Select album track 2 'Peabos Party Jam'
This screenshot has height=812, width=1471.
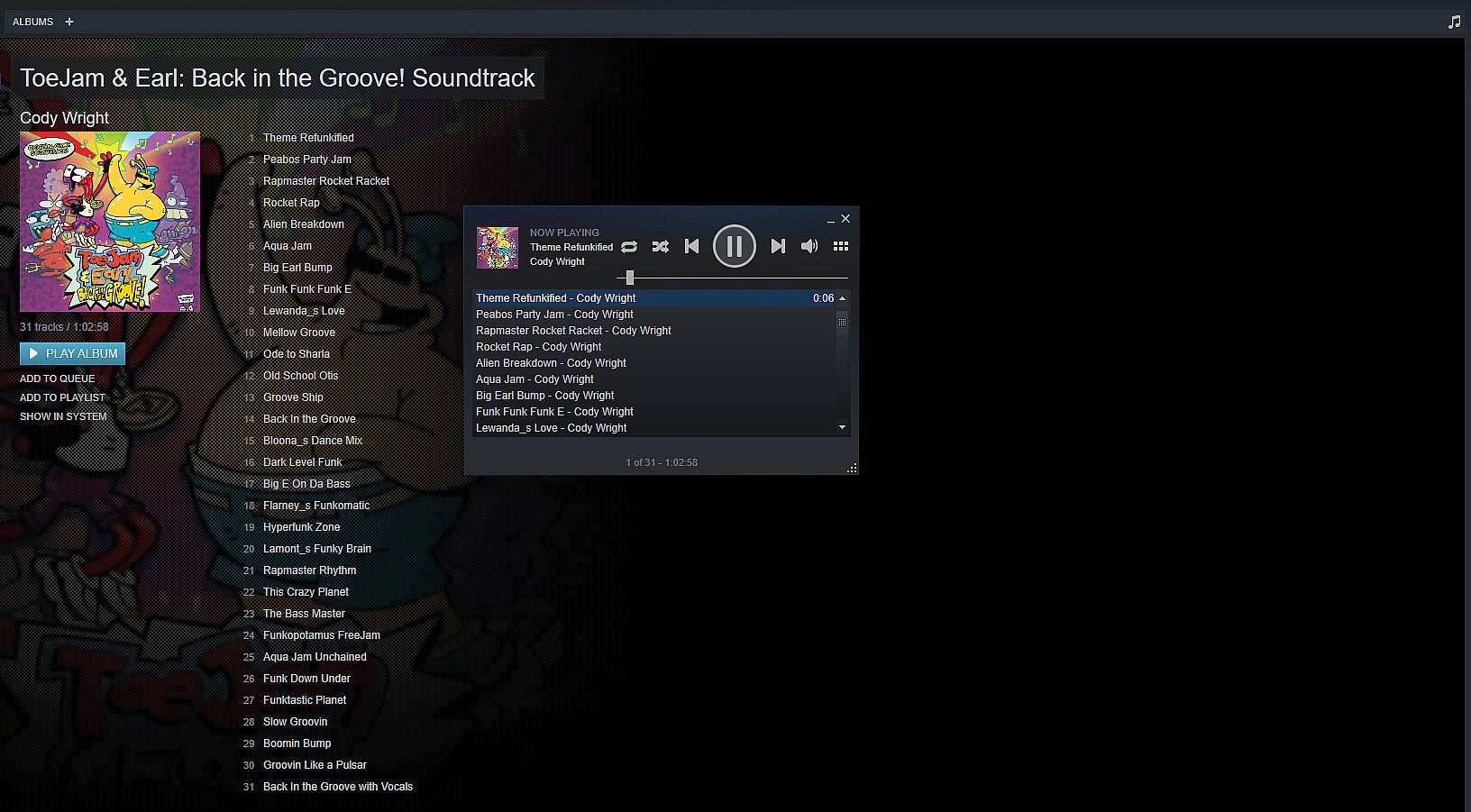(307, 160)
